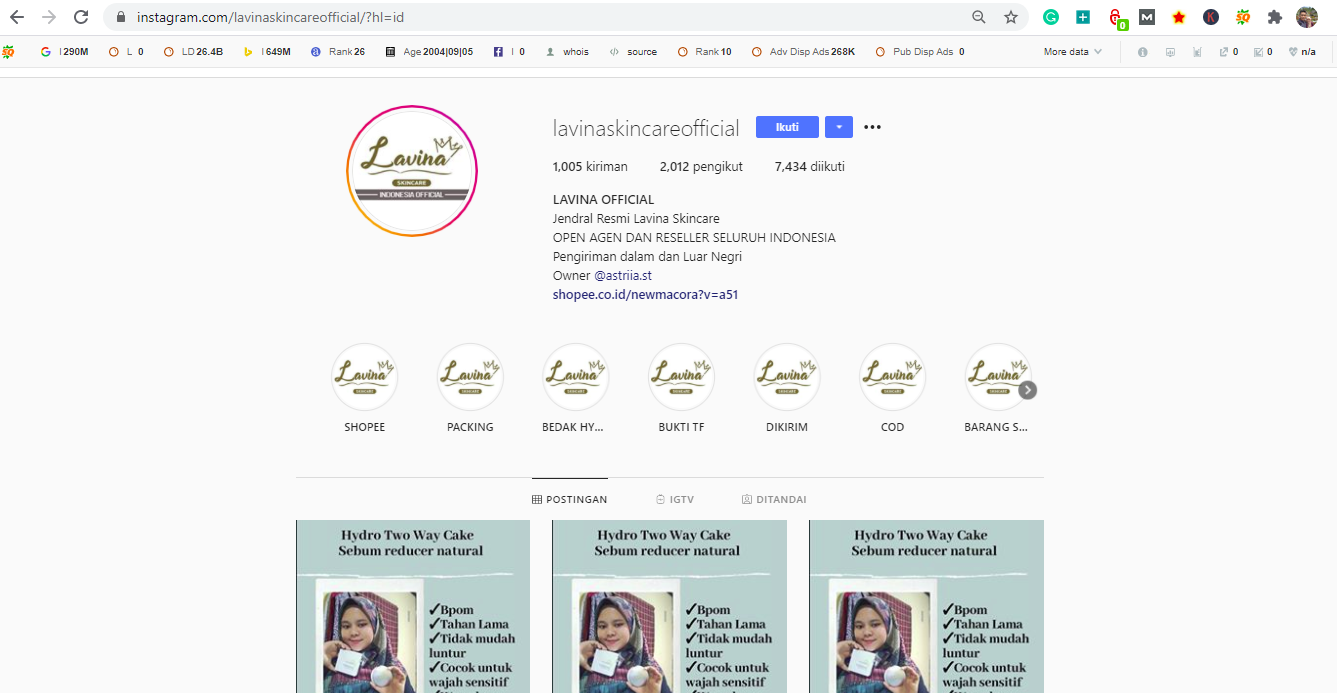Image resolution: width=1337 pixels, height=693 pixels.
Task: Switch to the IGTV tab
Action: pyautogui.click(x=675, y=499)
